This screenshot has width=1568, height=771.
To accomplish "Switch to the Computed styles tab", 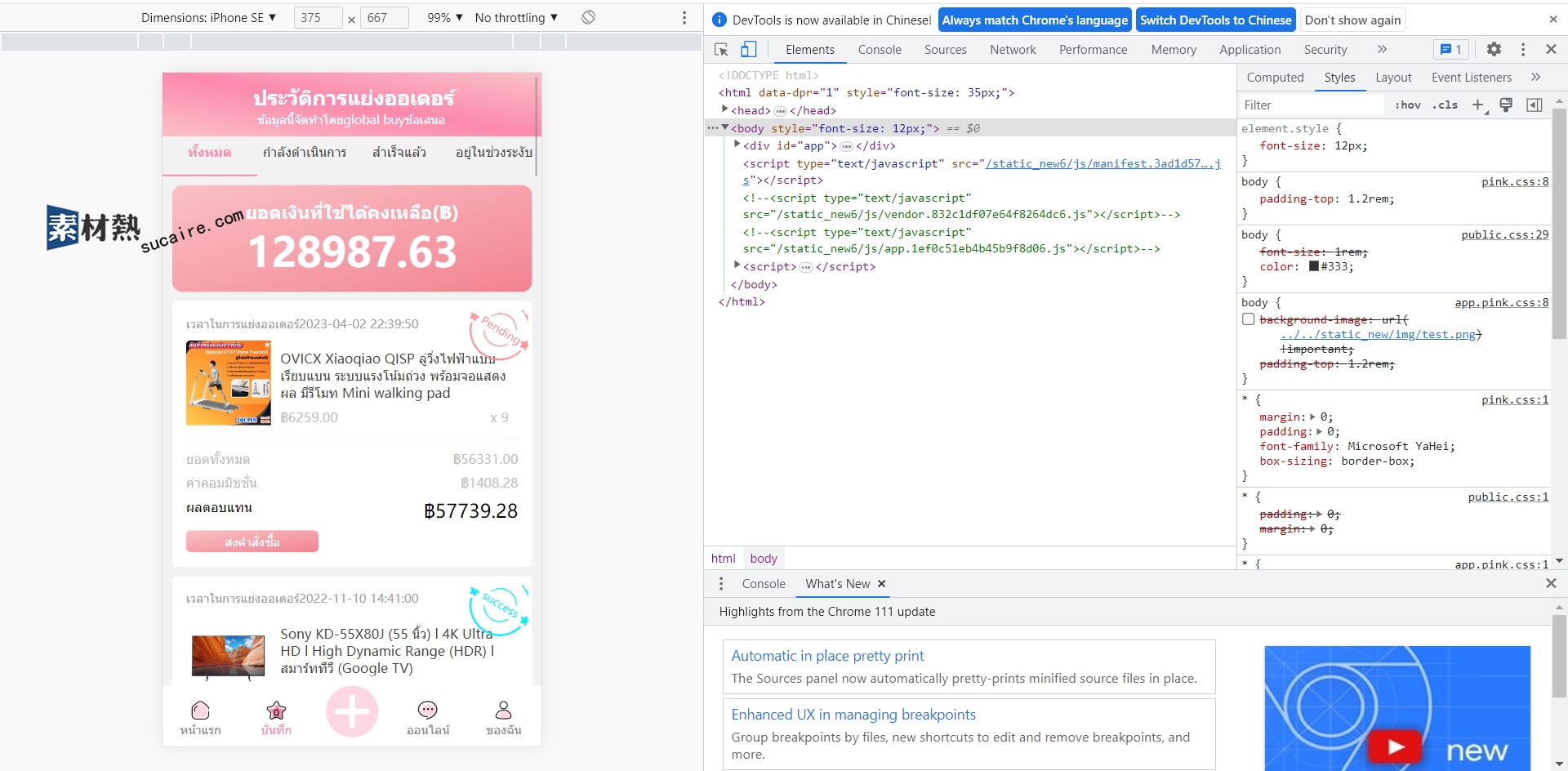I will (1275, 78).
